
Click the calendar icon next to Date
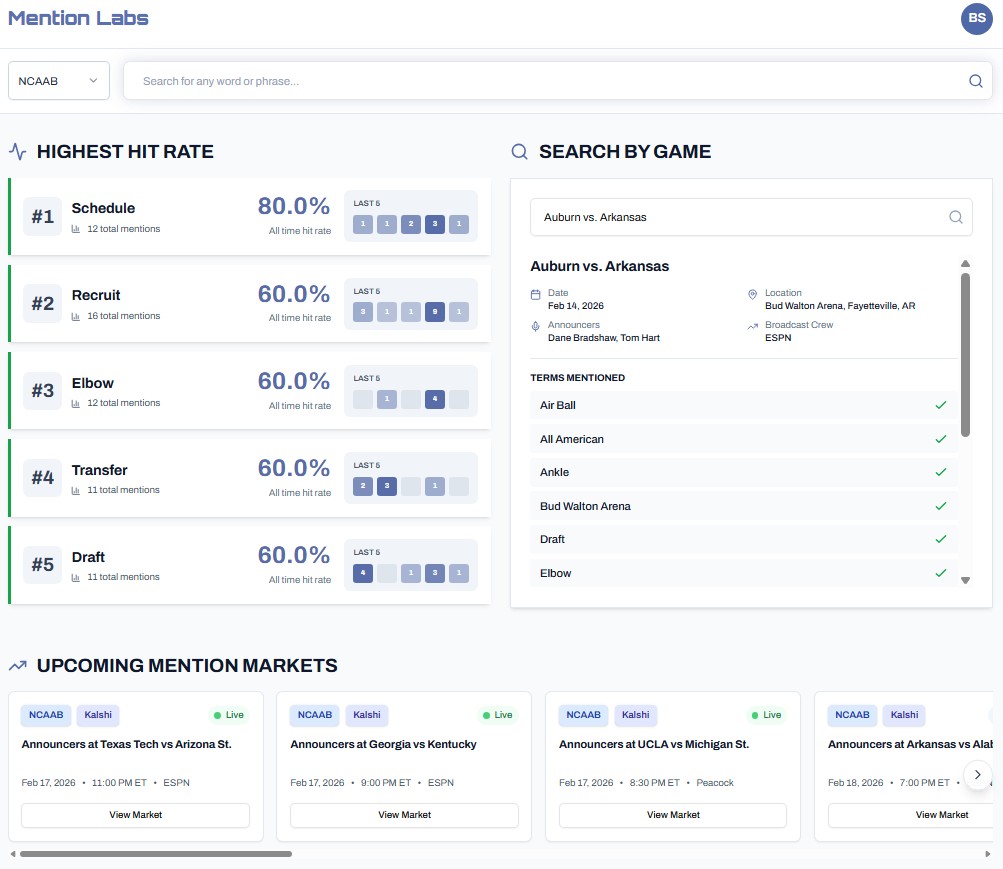point(535,295)
